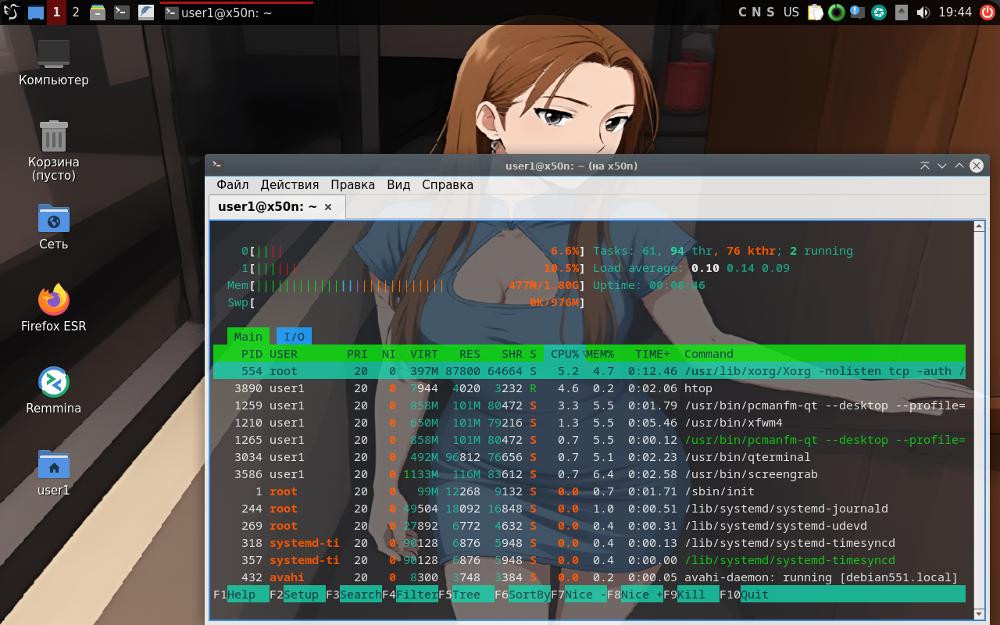Open the LXQt main menu bird icon
1000x625 pixels.
coord(11,12)
